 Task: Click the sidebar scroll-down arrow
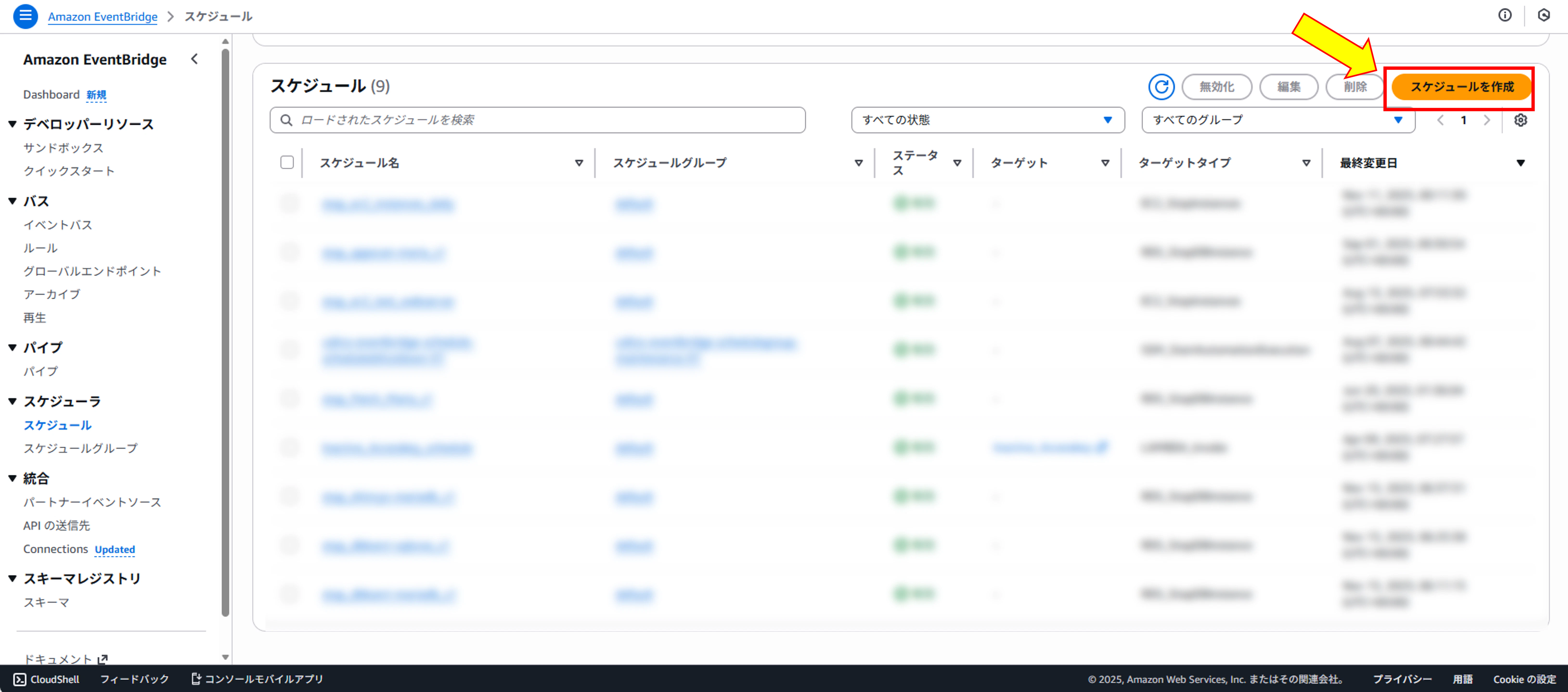[x=225, y=657]
